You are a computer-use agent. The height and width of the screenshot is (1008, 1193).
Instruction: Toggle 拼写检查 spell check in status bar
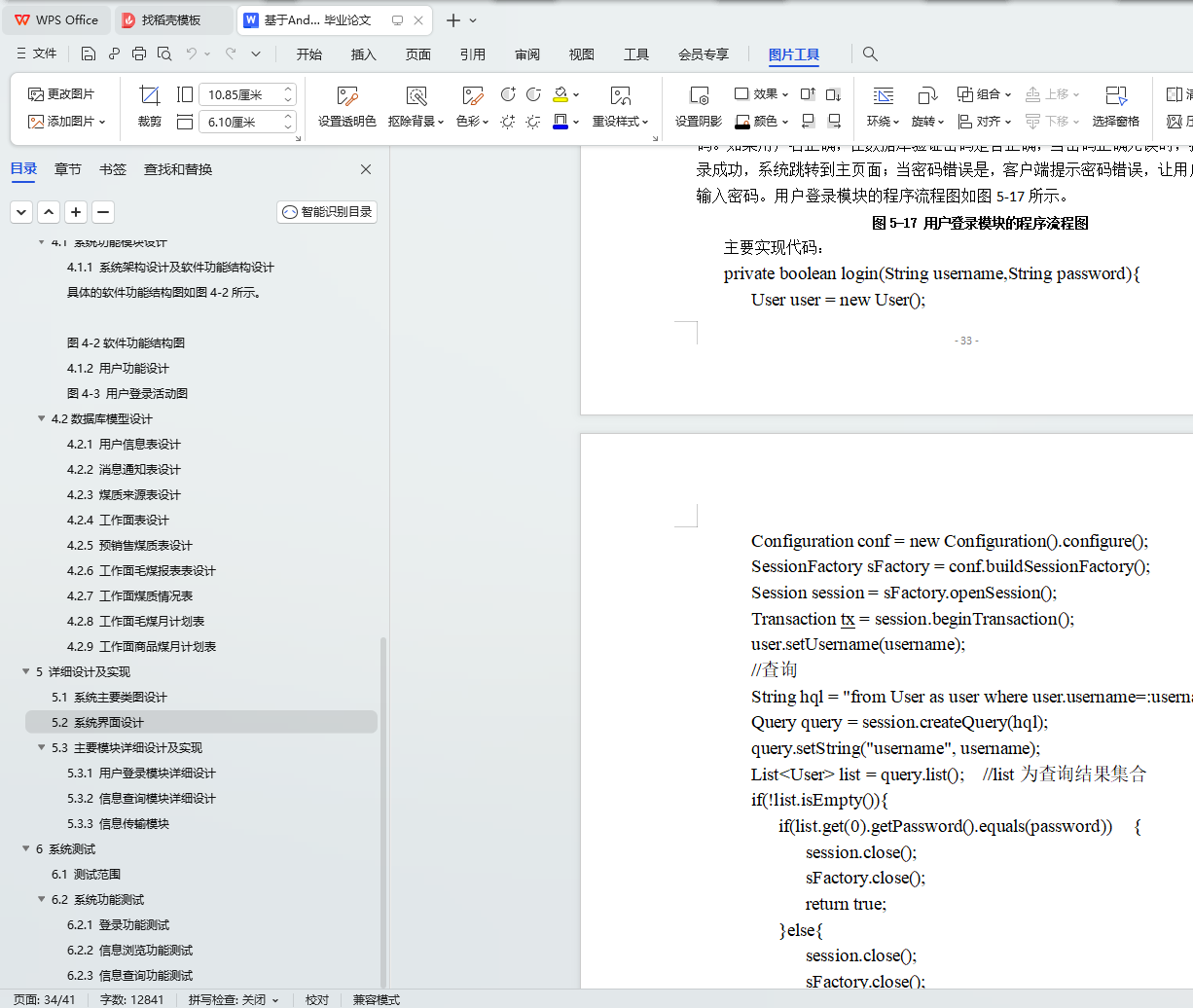click(234, 999)
